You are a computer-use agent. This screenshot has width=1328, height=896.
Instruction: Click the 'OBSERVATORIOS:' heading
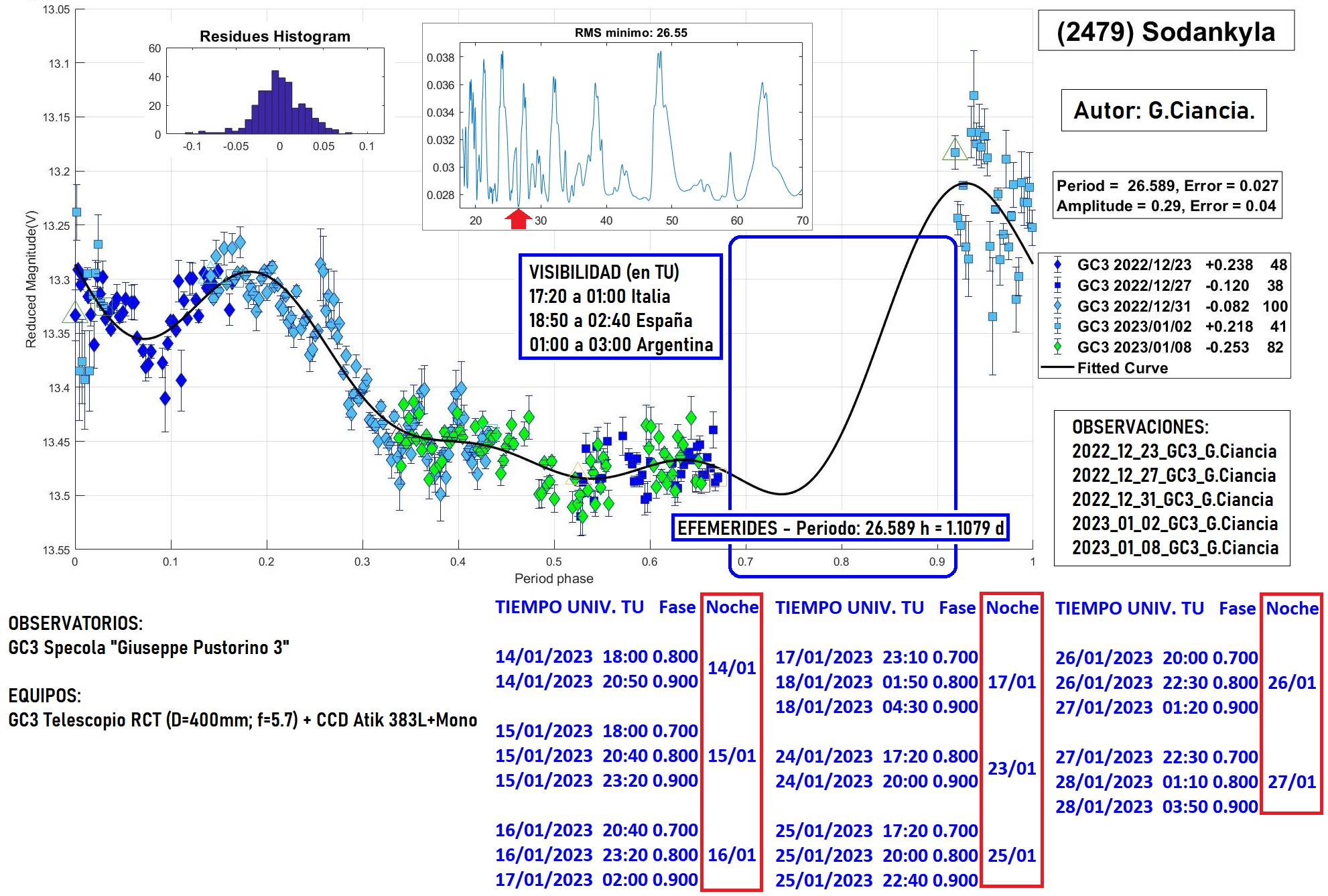[x=76, y=623]
